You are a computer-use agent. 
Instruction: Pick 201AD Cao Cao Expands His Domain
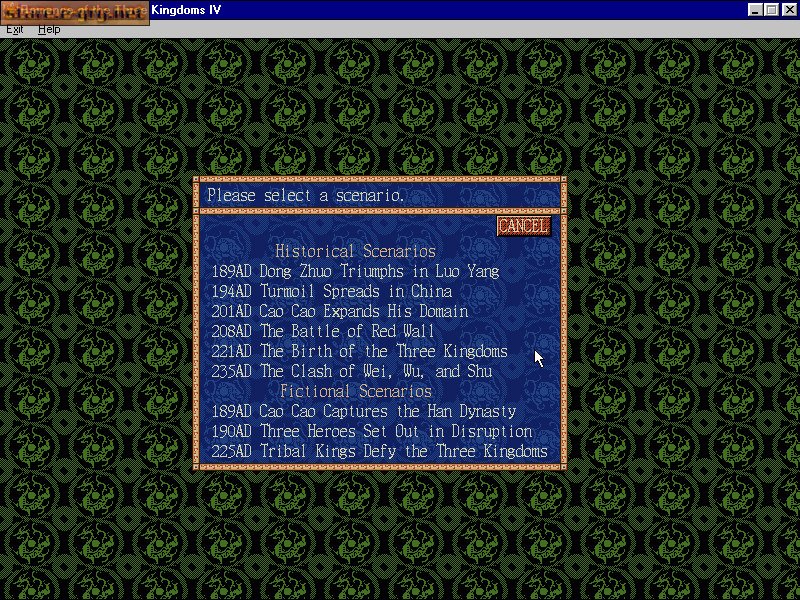(340, 311)
